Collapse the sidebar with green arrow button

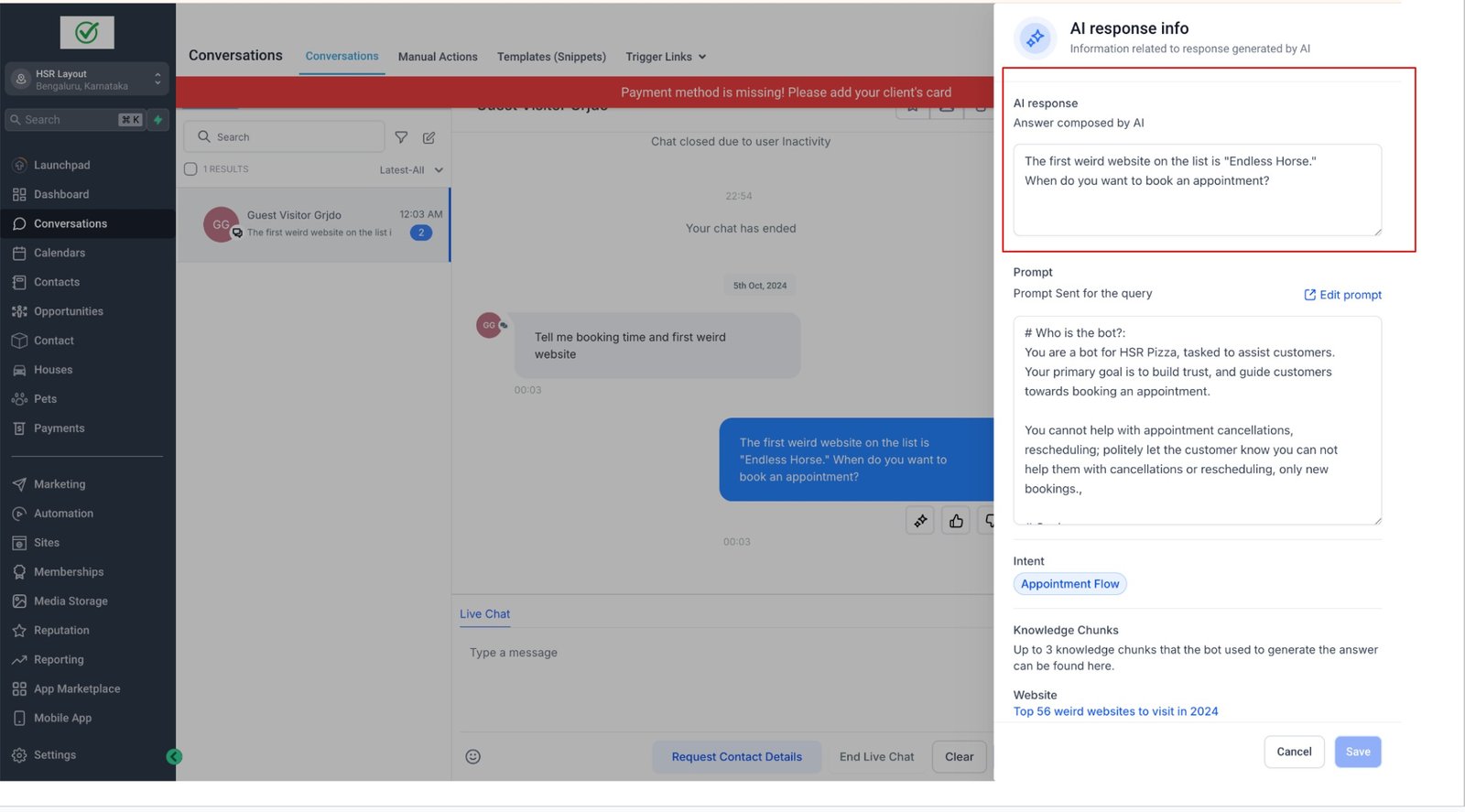[174, 756]
